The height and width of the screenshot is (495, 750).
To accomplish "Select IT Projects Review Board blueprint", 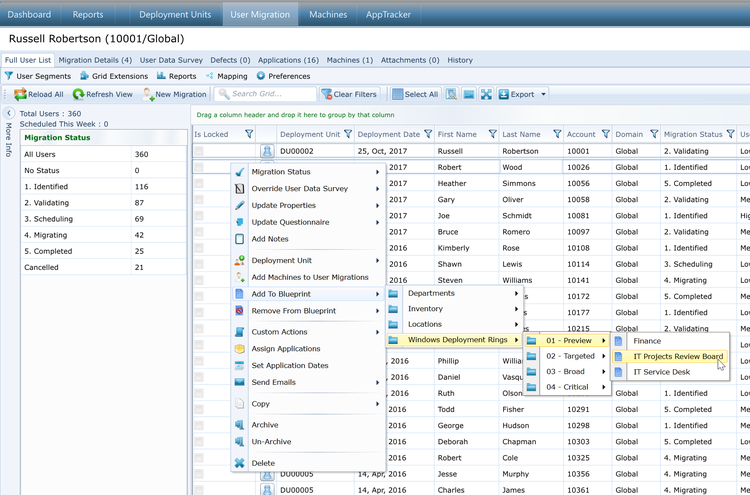I will click(670, 356).
